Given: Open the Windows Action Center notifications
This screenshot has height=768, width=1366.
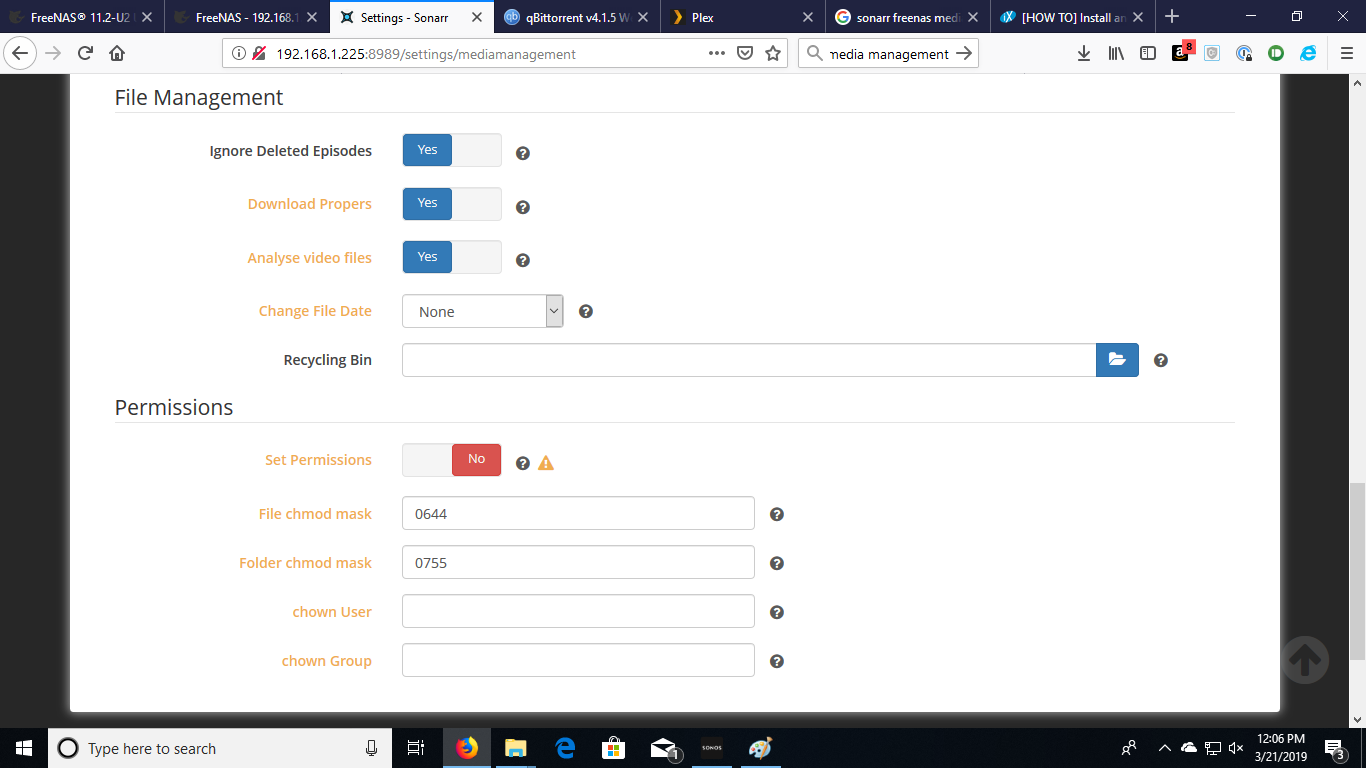Looking at the screenshot, I should click(x=1334, y=748).
